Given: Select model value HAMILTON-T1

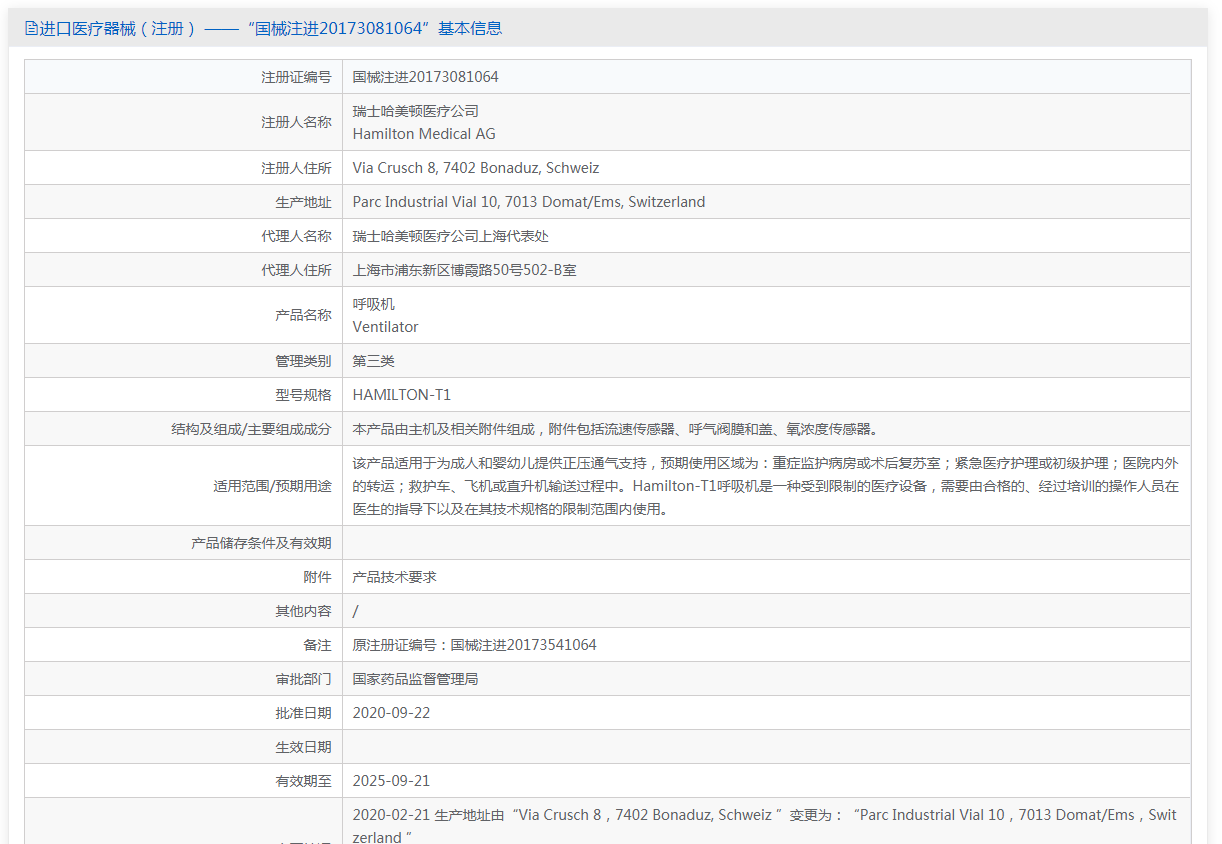Looking at the screenshot, I should pyautogui.click(x=402, y=395).
